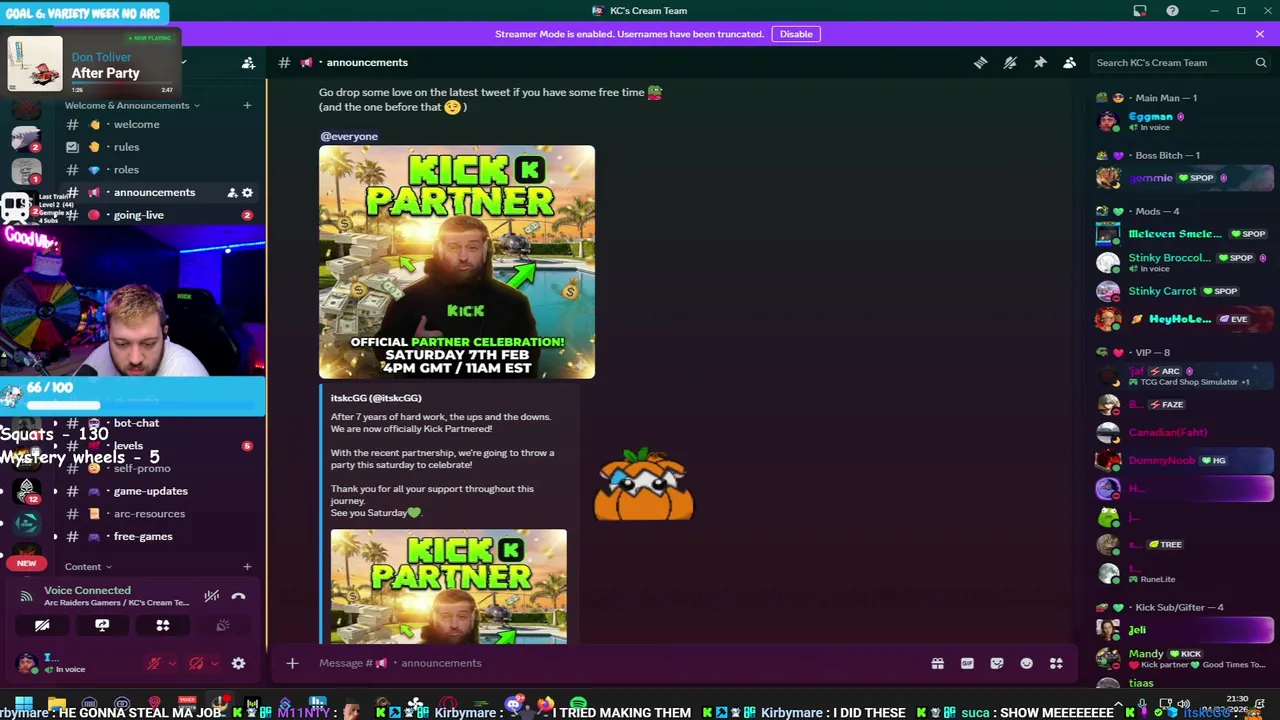The height and width of the screenshot is (720, 1280).
Task: Open the large Kick Partner celebration image
Action: (x=457, y=262)
